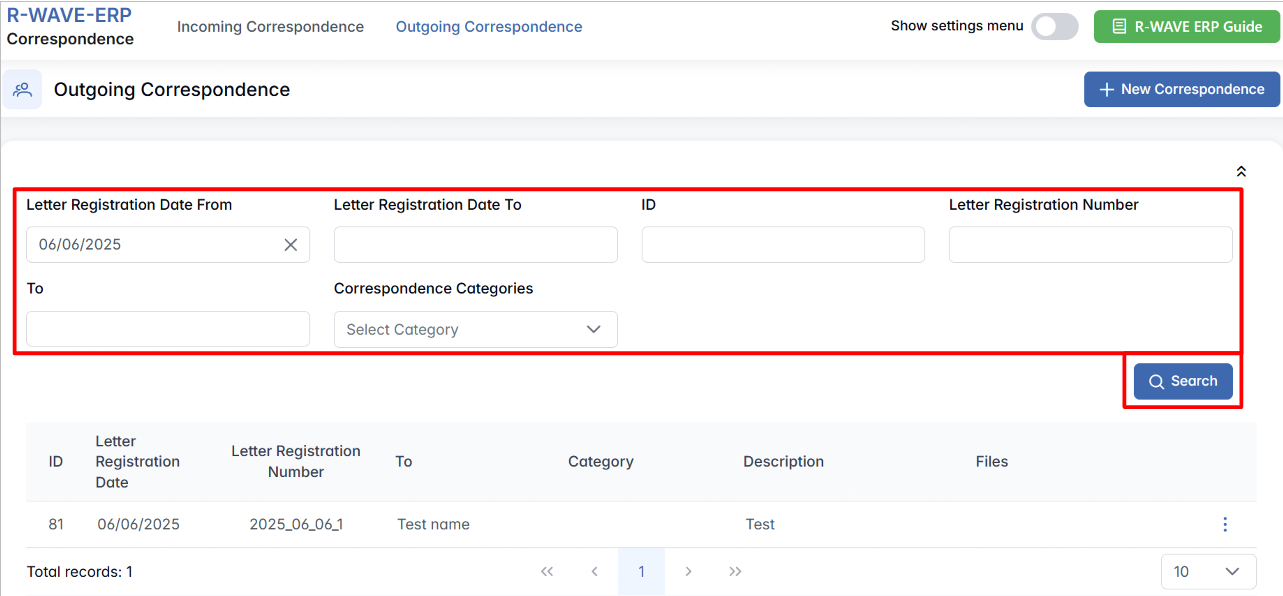Open the page size dropdown showing 10
This screenshot has height=596, width=1283.
pos(1208,572)
